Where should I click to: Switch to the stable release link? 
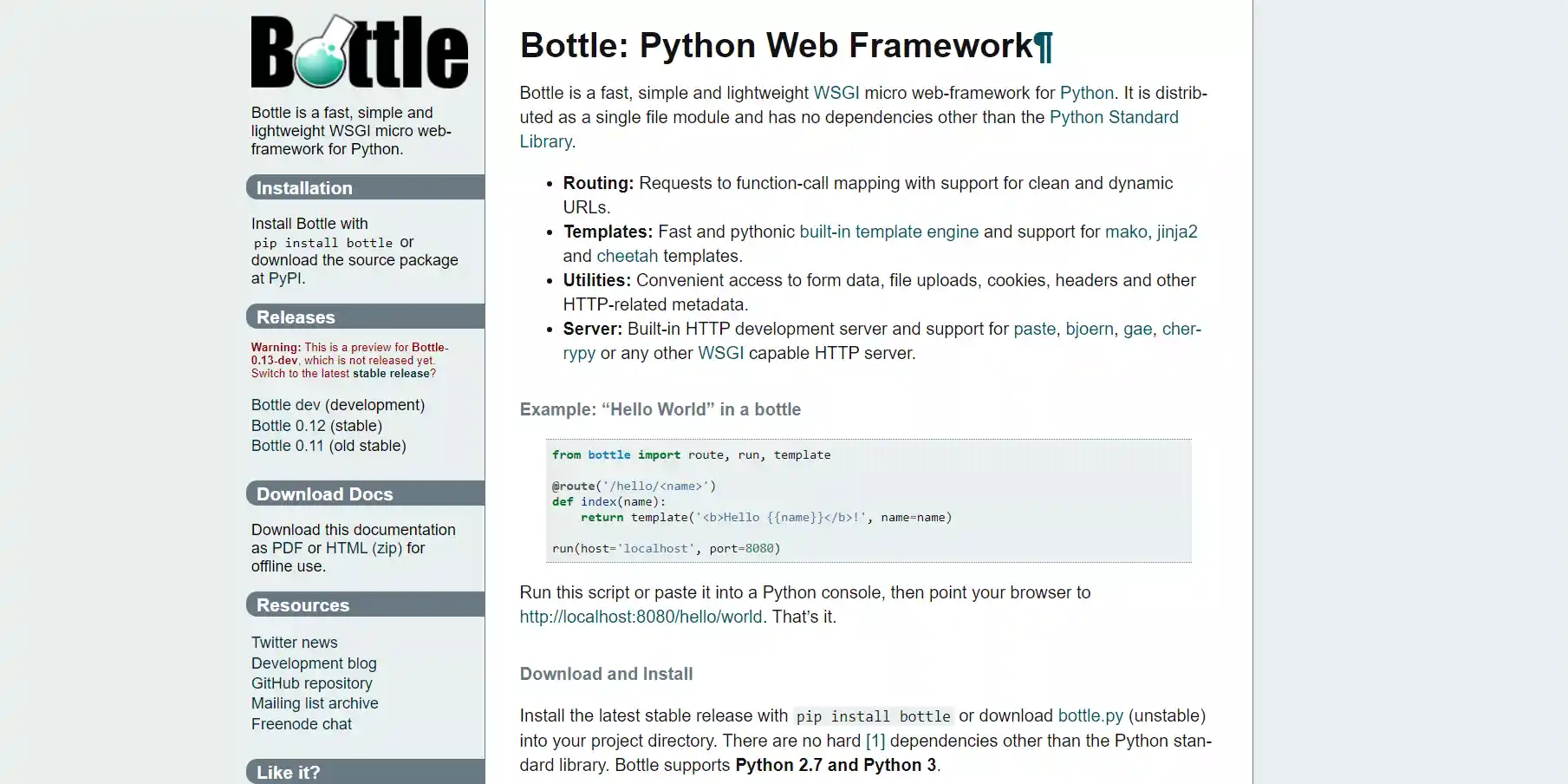coord(391,374)
